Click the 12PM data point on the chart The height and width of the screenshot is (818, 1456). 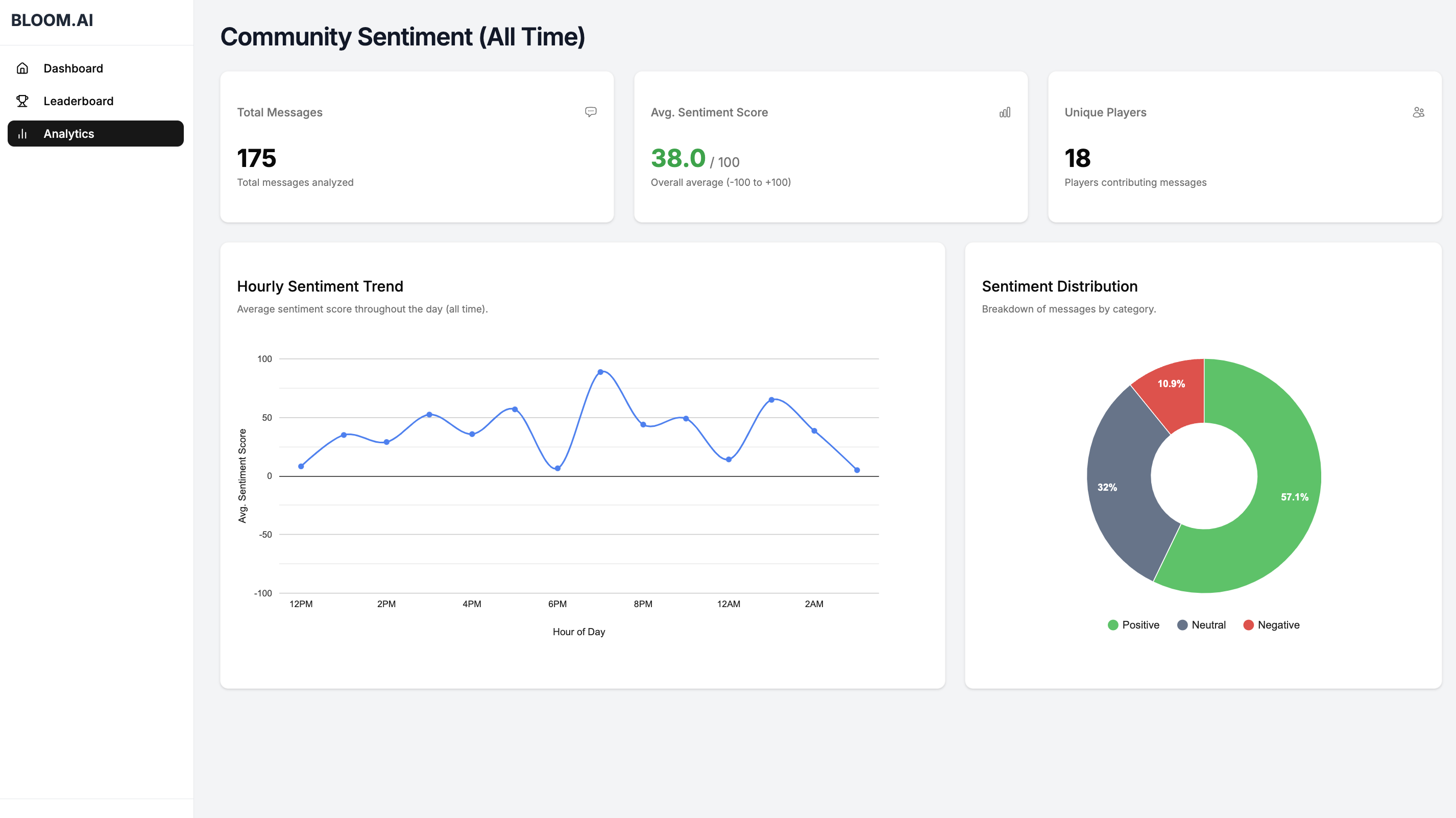tap(301, 466)
